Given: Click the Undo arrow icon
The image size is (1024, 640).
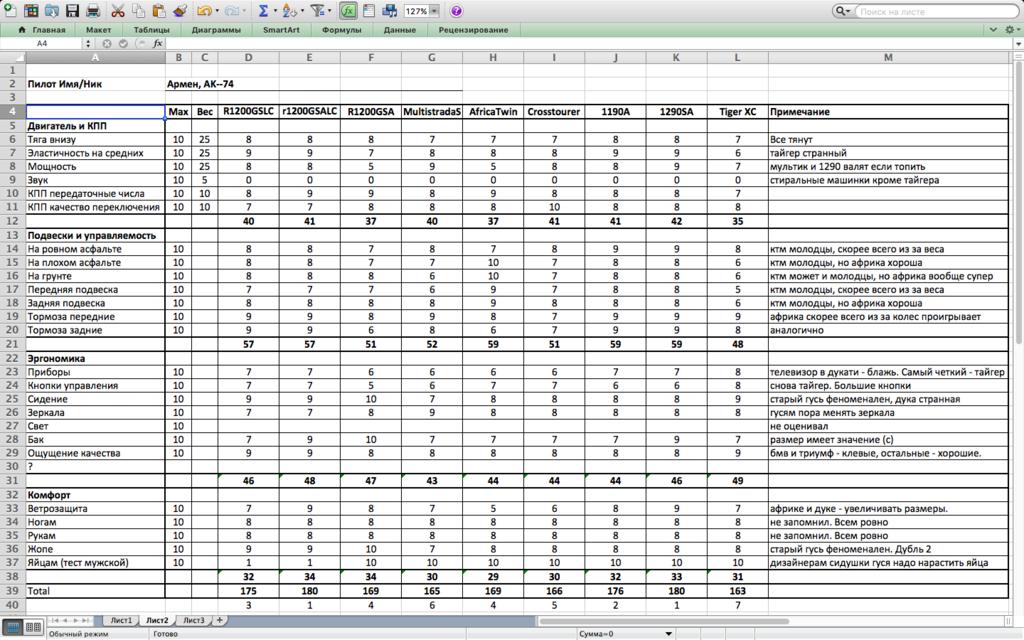Looking at the screenshot, I should [203, 11].
